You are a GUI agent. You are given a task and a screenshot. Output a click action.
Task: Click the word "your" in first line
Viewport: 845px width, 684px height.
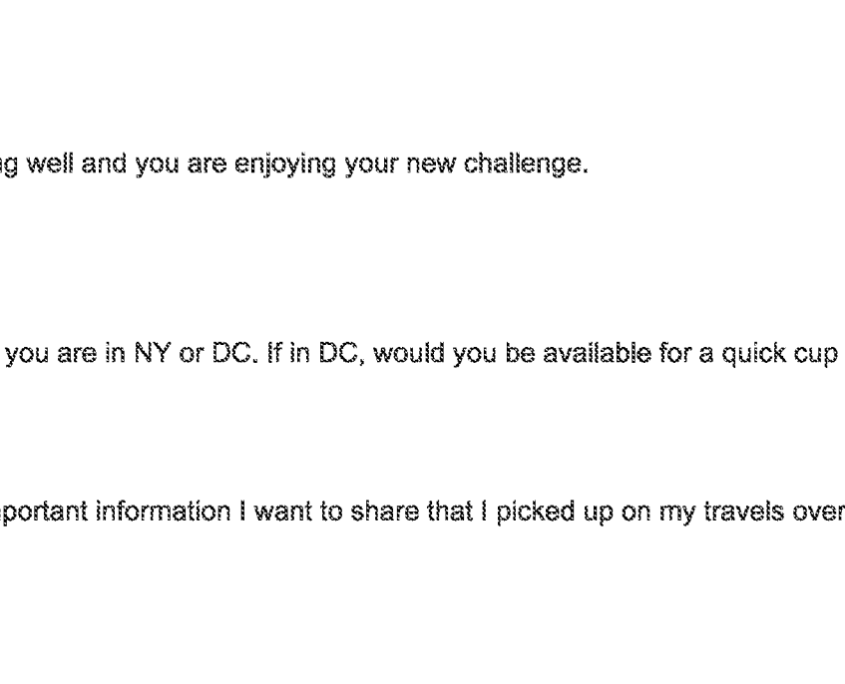pyautogui.click(x=371, y=166)
